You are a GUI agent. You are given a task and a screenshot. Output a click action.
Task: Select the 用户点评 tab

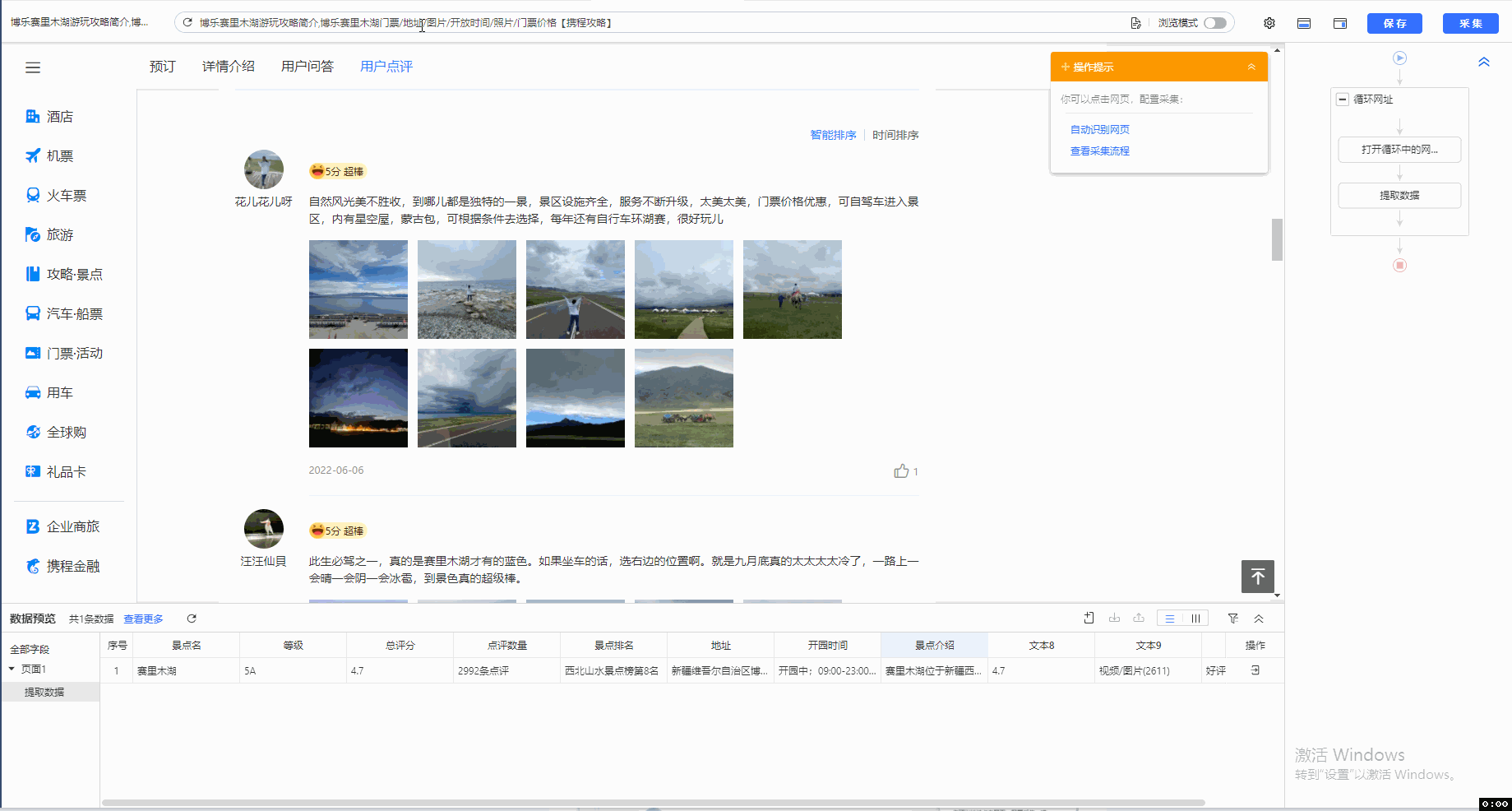pos(386,67)
